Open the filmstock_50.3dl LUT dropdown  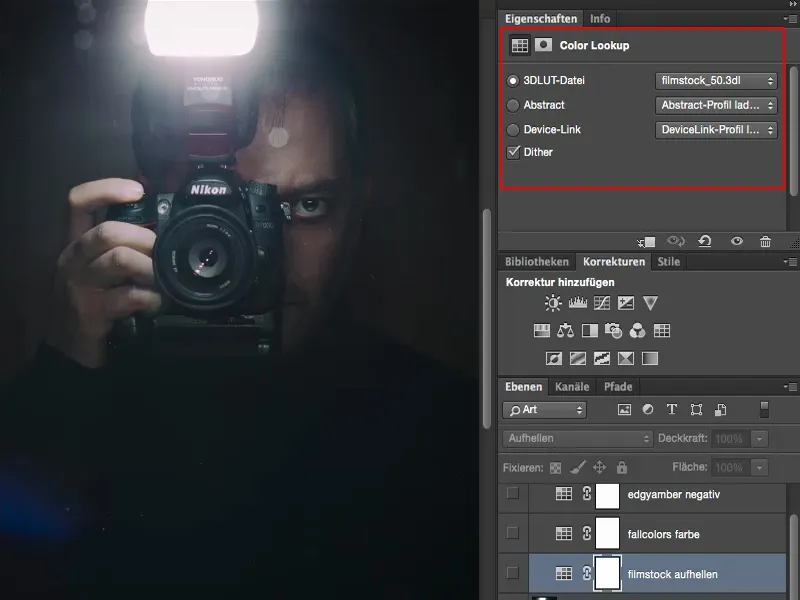point(716,81)
